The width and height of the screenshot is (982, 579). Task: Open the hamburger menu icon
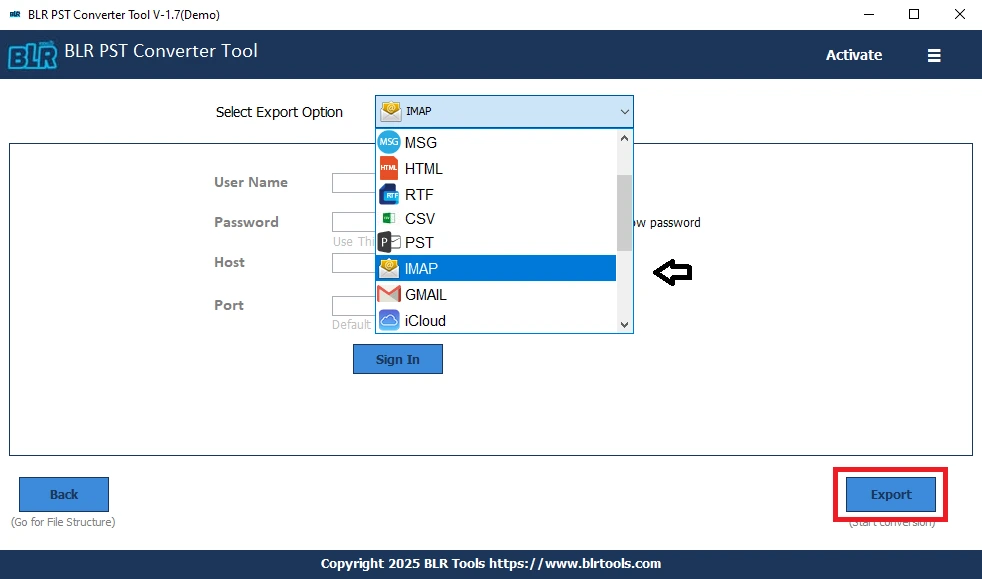[x=934, y=56]
